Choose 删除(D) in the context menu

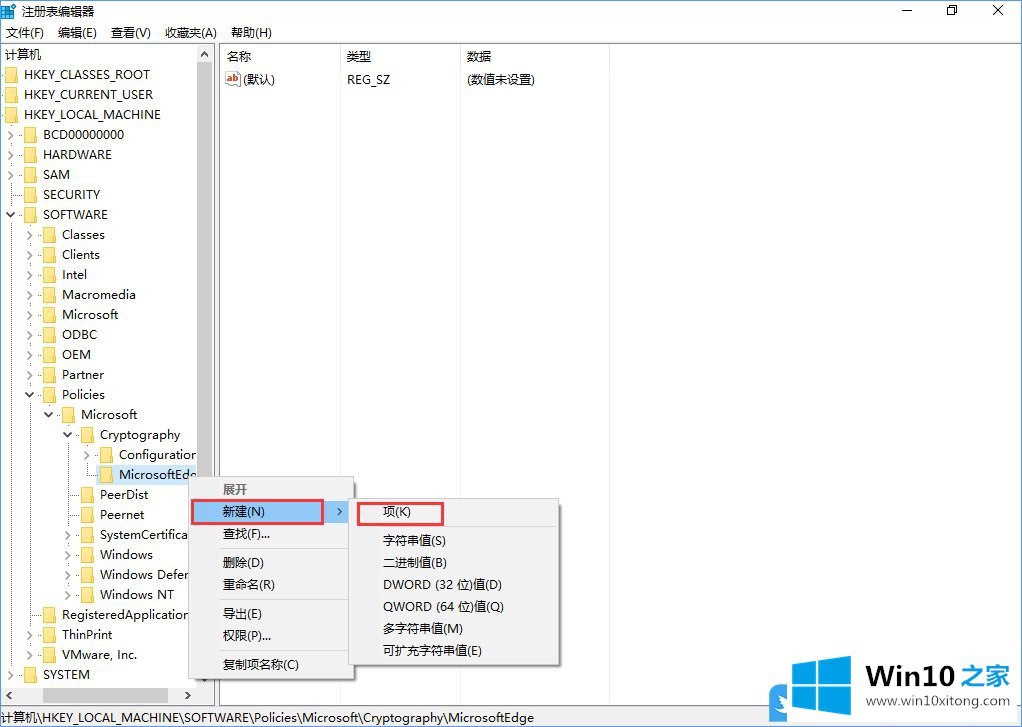271,563
